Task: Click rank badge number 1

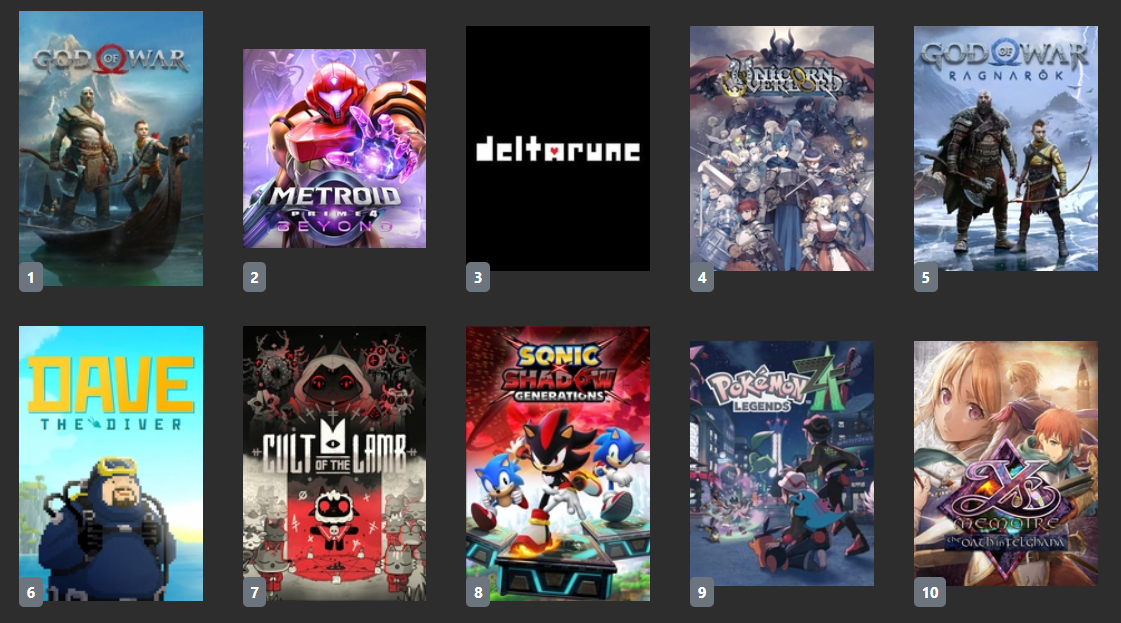Action: [x=31, y=278]
